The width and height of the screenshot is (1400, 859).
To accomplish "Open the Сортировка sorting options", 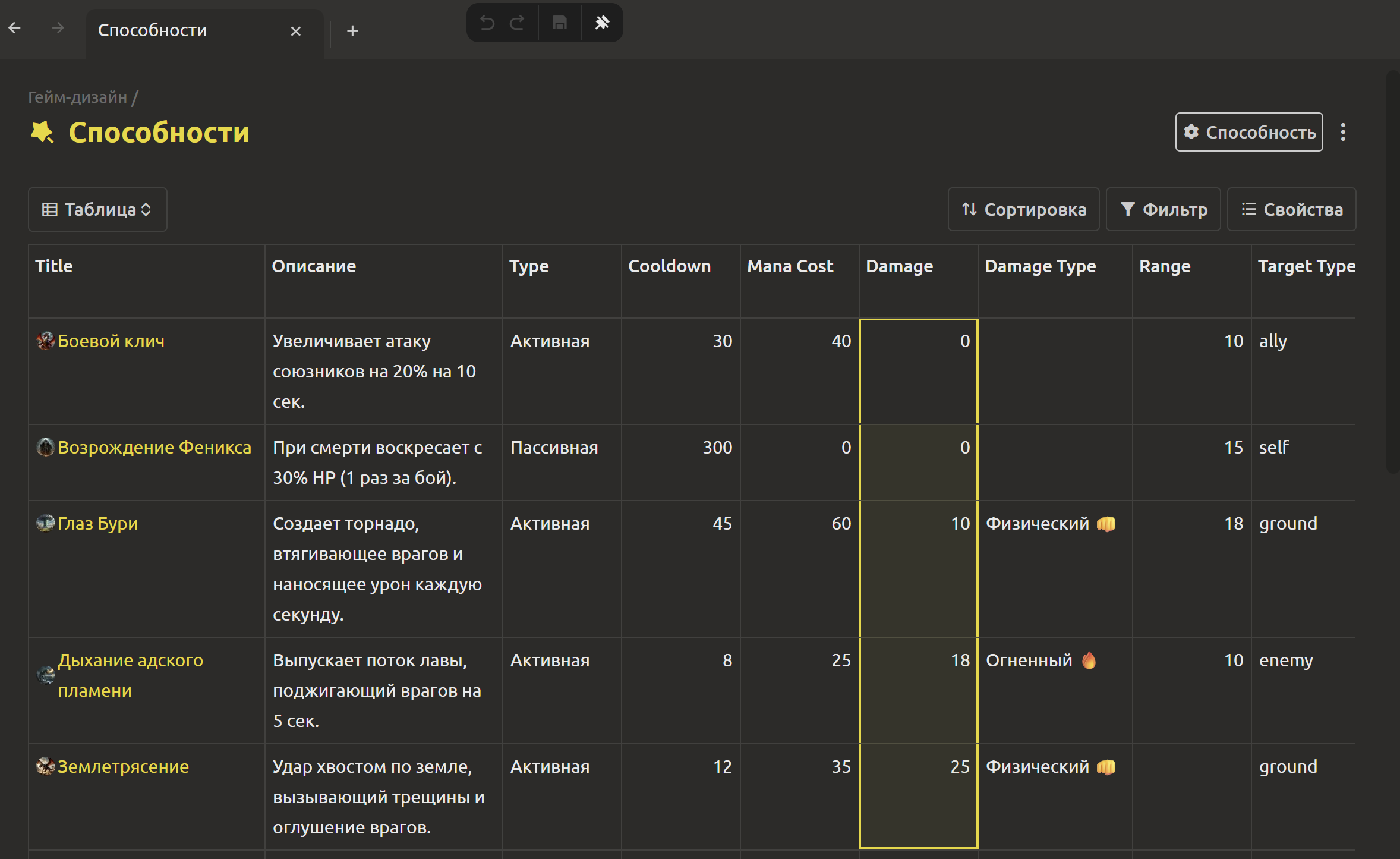I will pos(1023,209).
